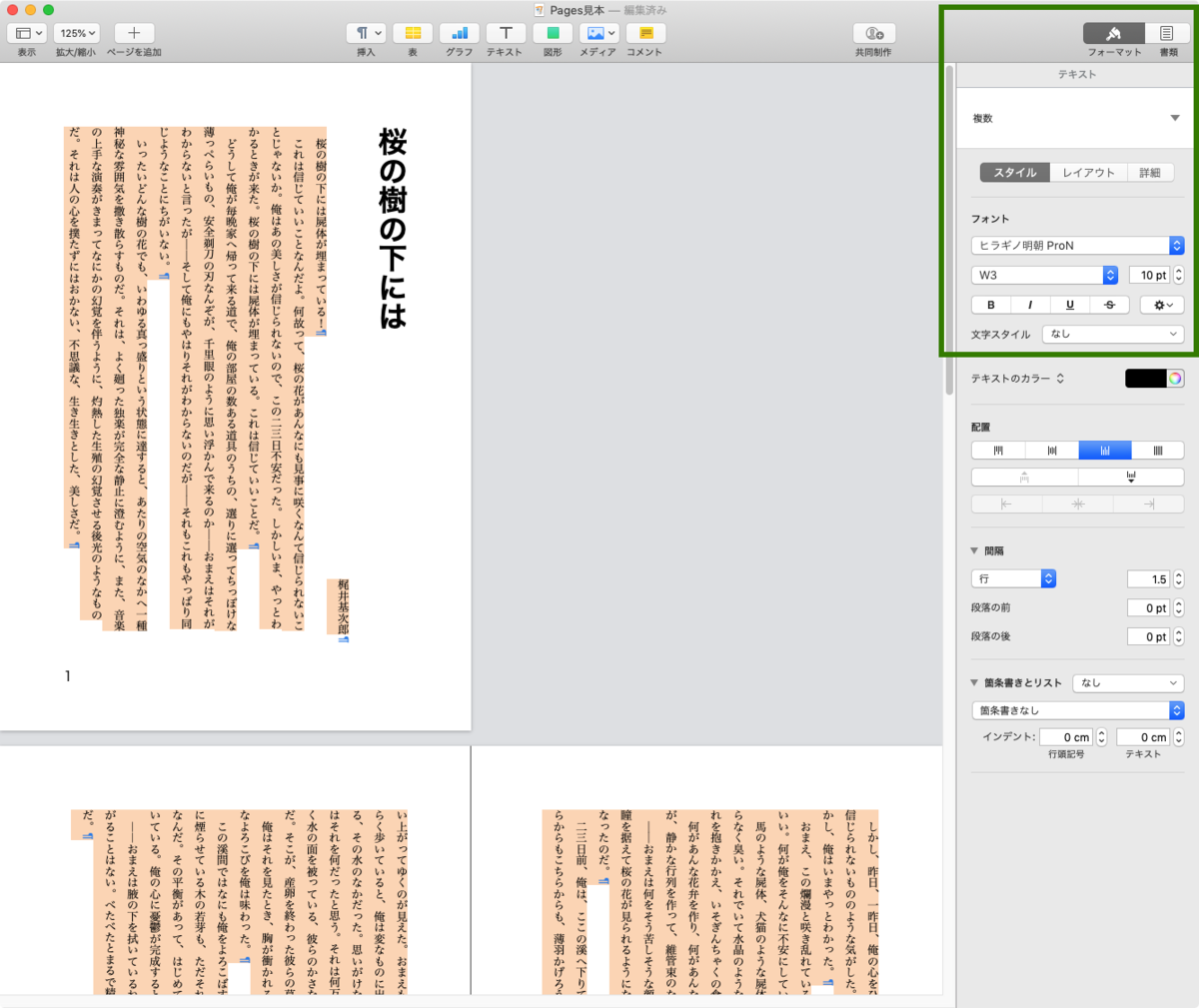
Task: Add a text box with テキスト
Action: [506, 33]
